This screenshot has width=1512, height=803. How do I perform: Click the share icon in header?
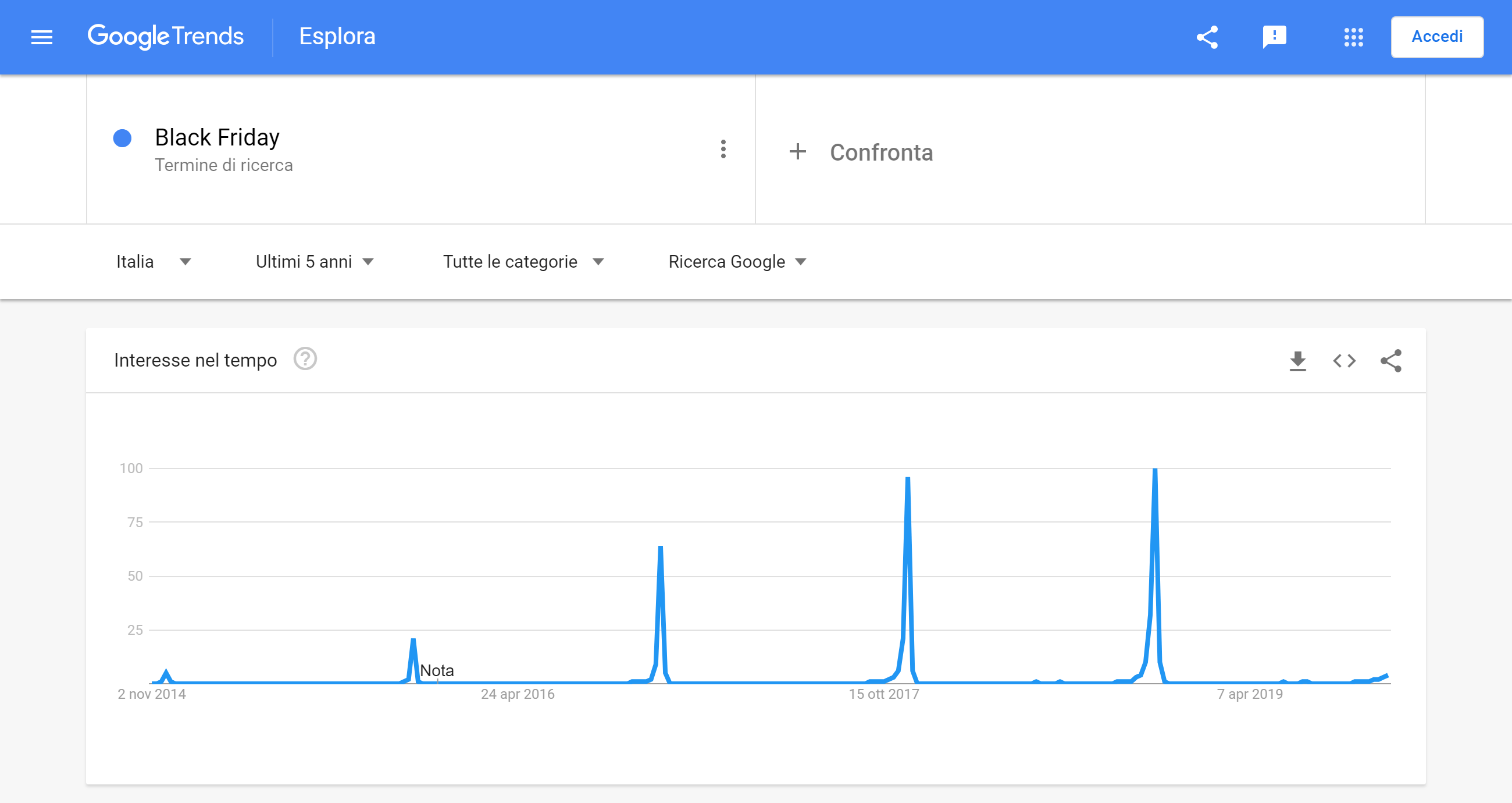(1207, 37)
